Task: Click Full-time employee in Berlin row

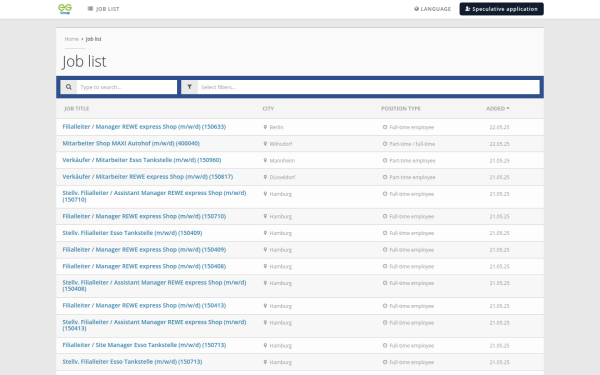Action: [x=412, y=127]
